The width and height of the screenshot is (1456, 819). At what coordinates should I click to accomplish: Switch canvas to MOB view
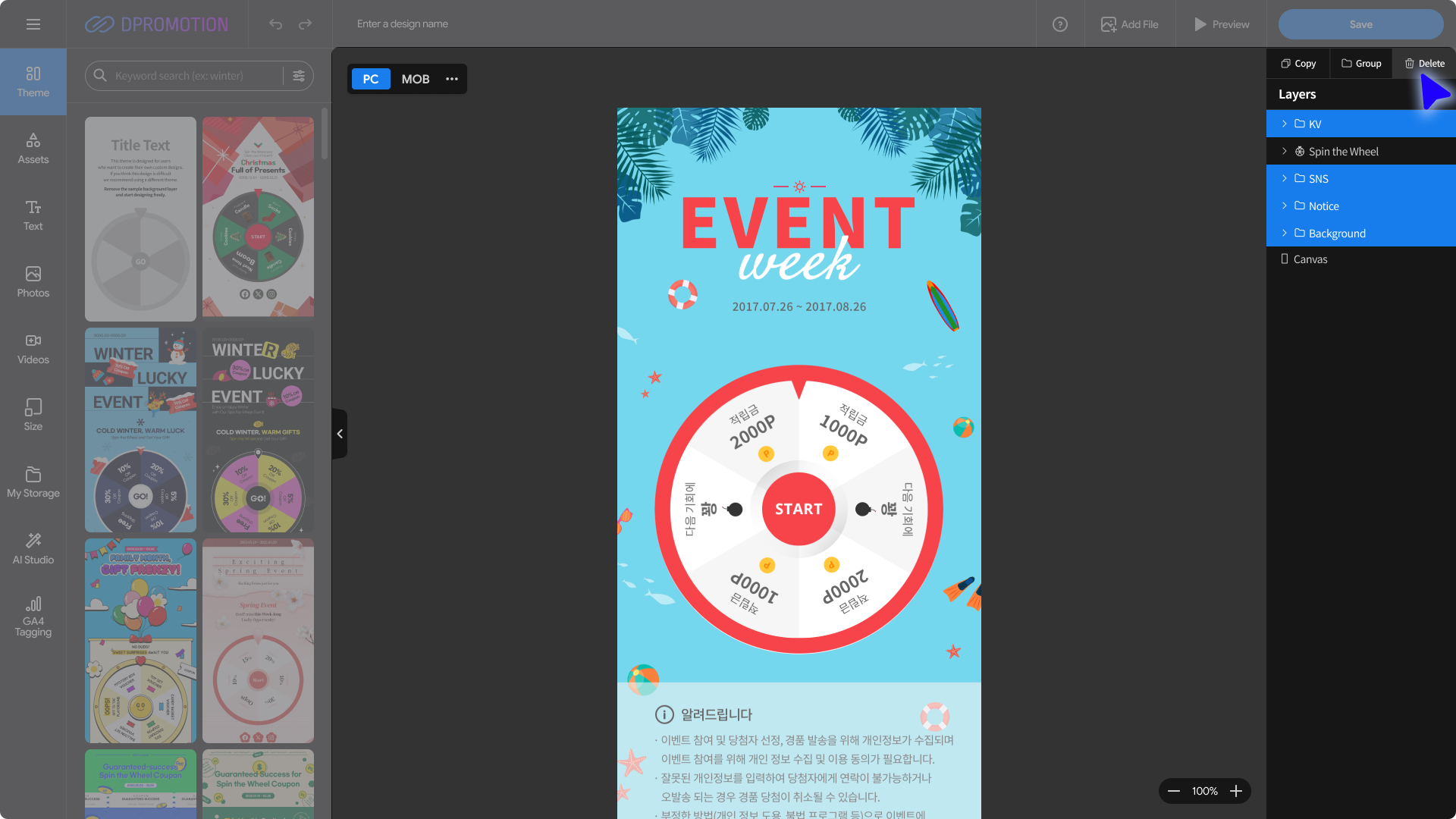click(415, 79)
